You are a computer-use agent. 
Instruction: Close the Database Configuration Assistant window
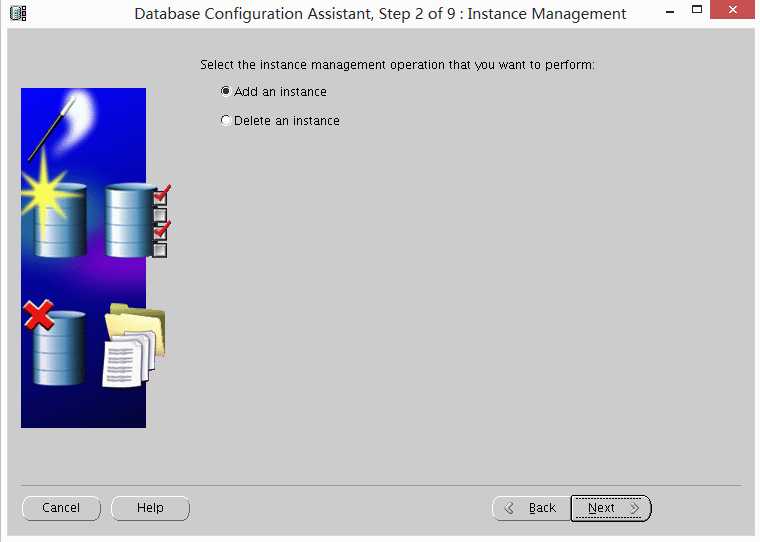(732, 10)
